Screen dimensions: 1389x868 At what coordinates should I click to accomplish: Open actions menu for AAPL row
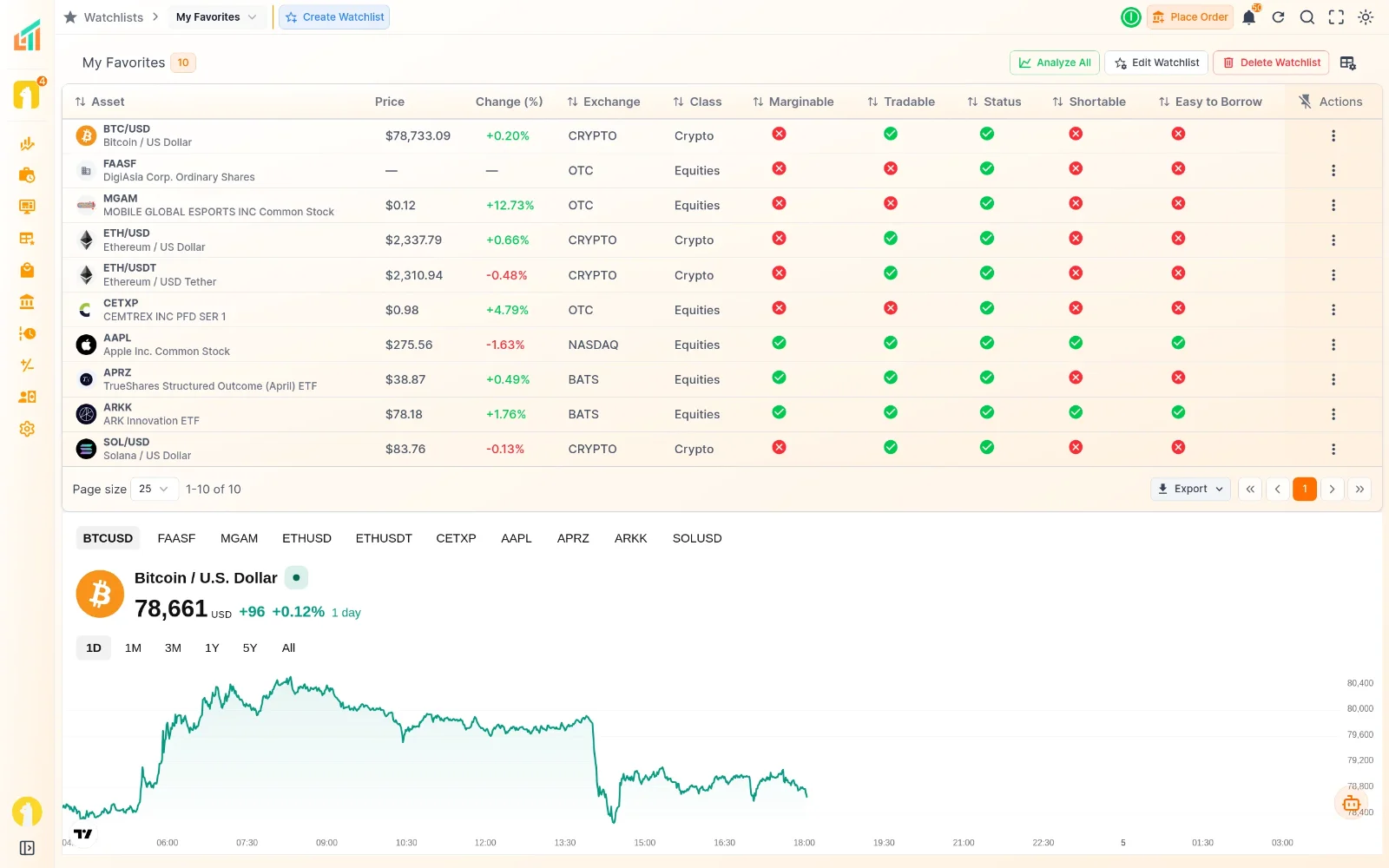coord(1333,345)
